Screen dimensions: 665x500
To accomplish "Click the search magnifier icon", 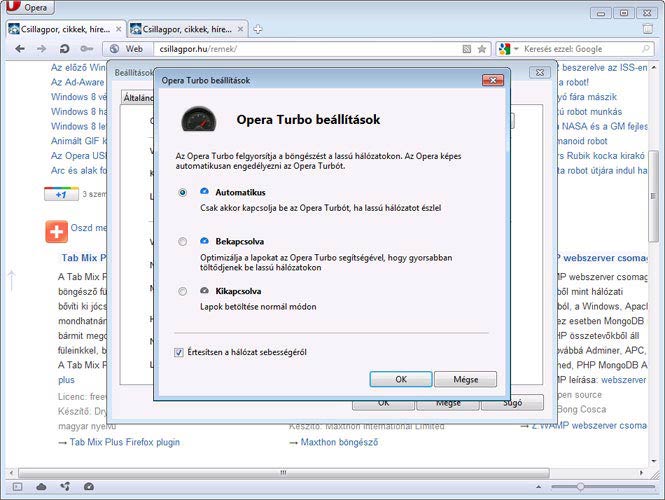I will pyautogui.click(x=645, y=49).
